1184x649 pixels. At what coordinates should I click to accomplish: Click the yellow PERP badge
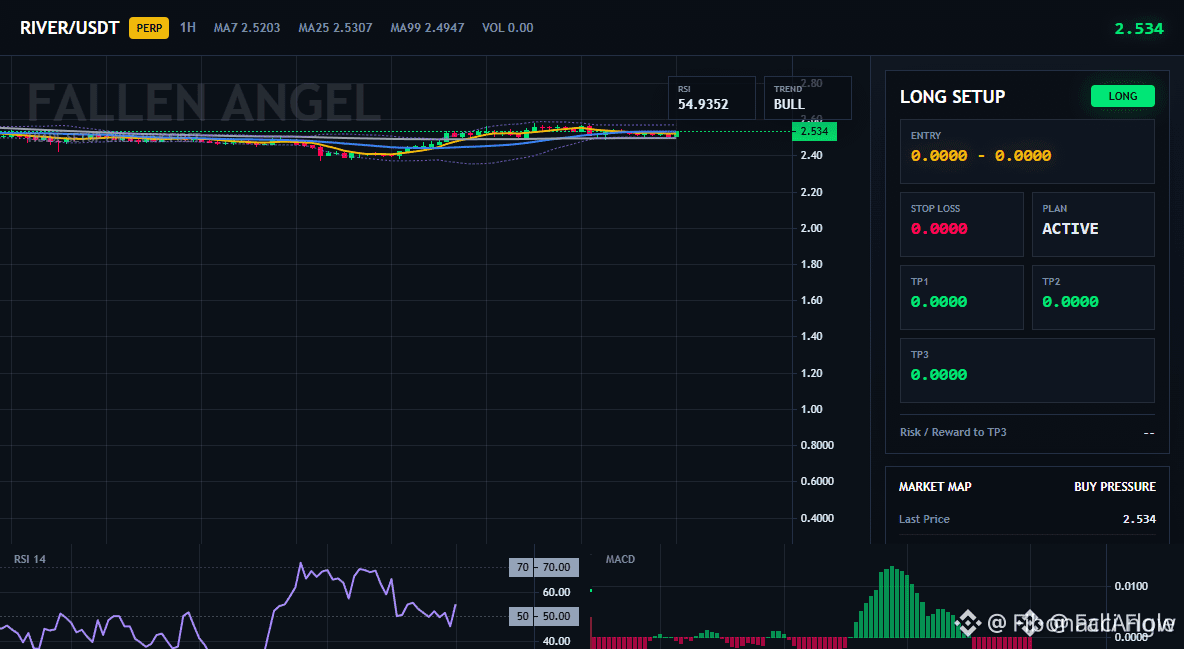149,28
